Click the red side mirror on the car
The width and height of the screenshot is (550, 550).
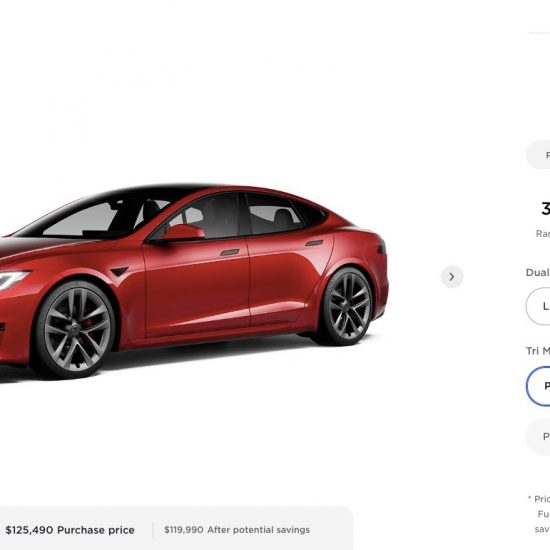183,232
